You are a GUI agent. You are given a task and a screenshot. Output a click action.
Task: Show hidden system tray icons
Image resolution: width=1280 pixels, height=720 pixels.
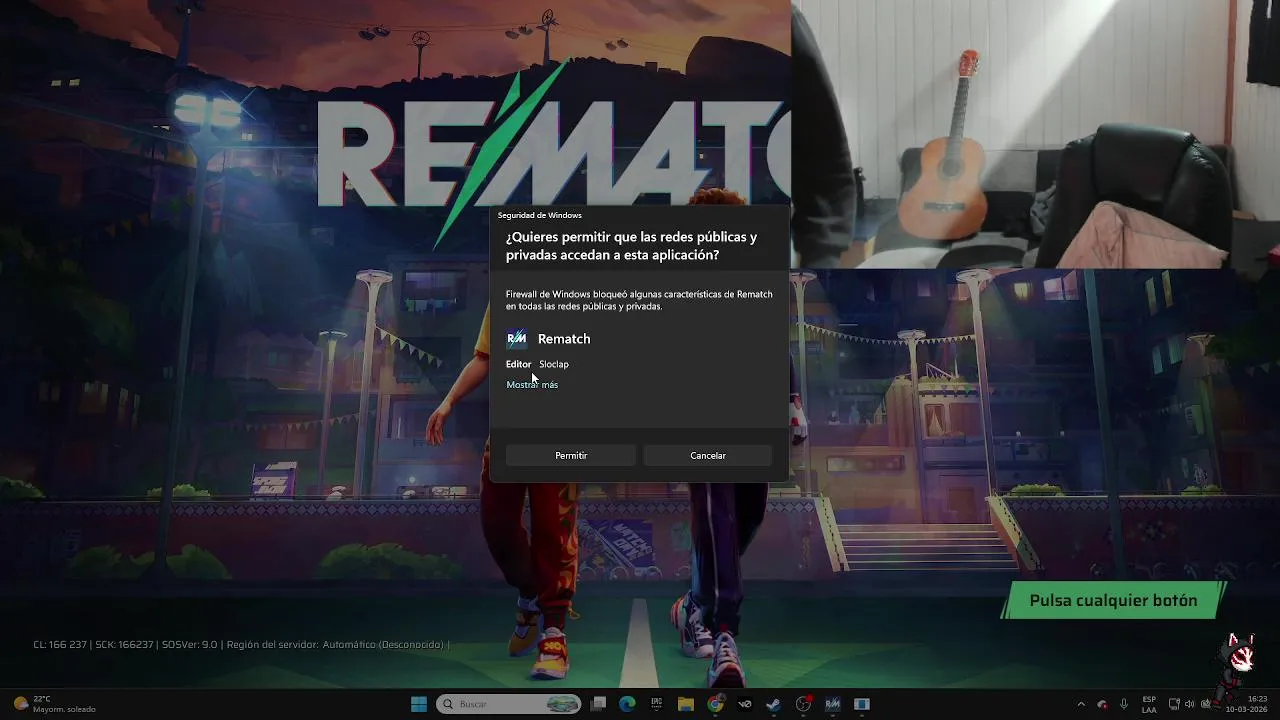(1081, 704)
